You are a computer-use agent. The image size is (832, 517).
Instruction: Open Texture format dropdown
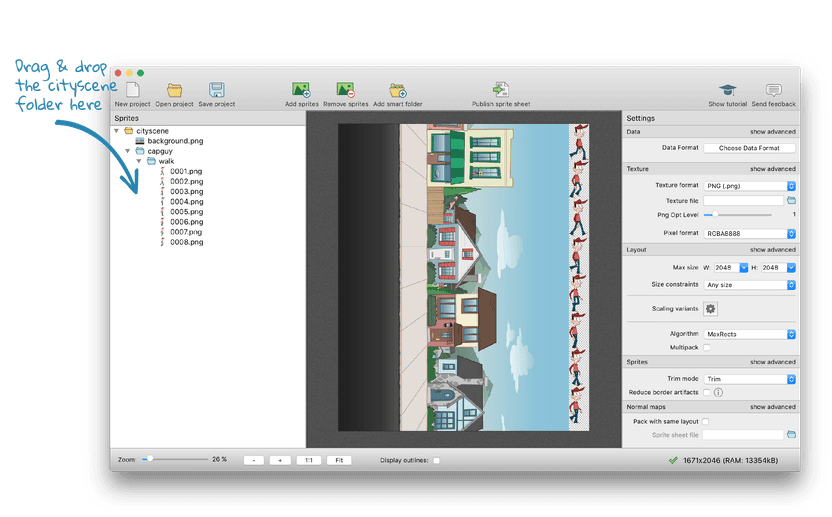click(750, 186)
